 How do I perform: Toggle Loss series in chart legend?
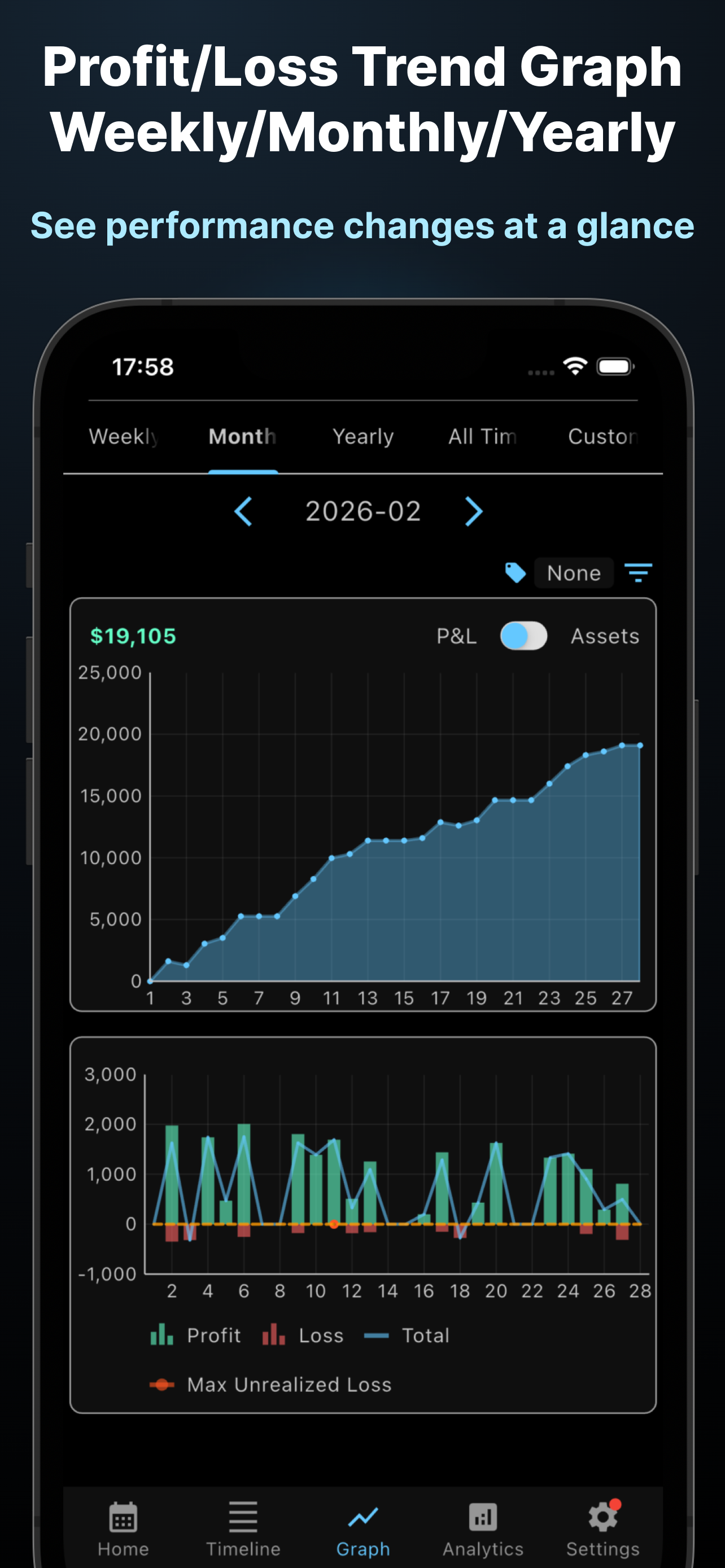tap(303, 1335)
